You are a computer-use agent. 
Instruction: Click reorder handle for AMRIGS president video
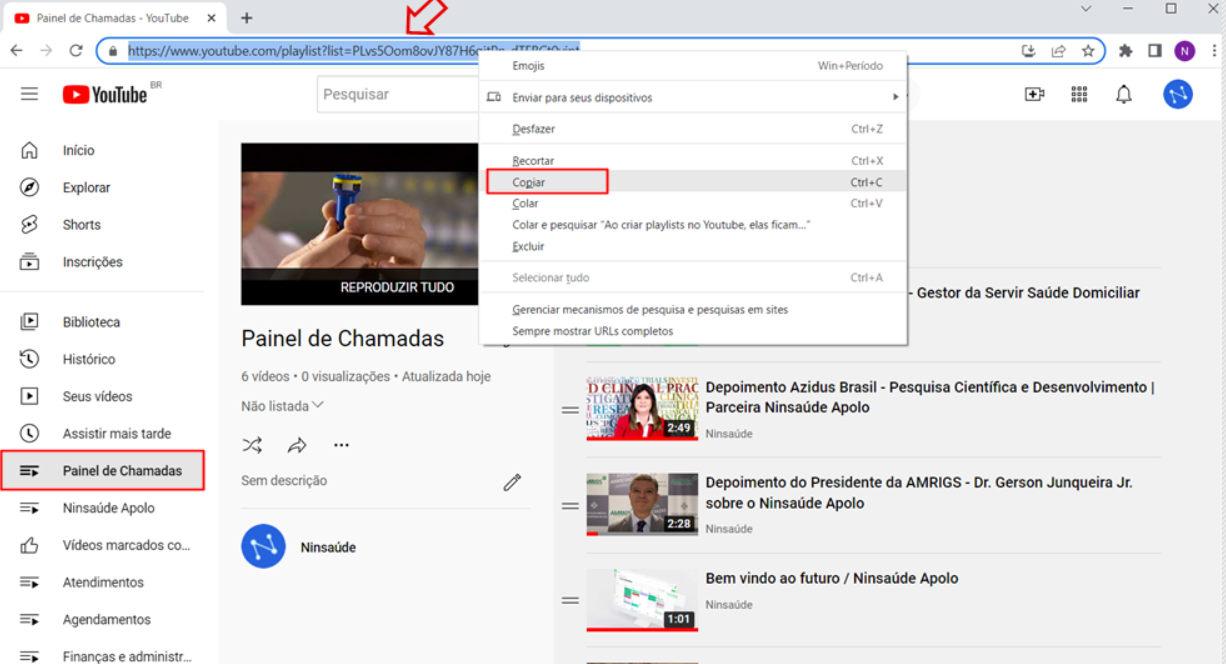click(x=570, y=506)
